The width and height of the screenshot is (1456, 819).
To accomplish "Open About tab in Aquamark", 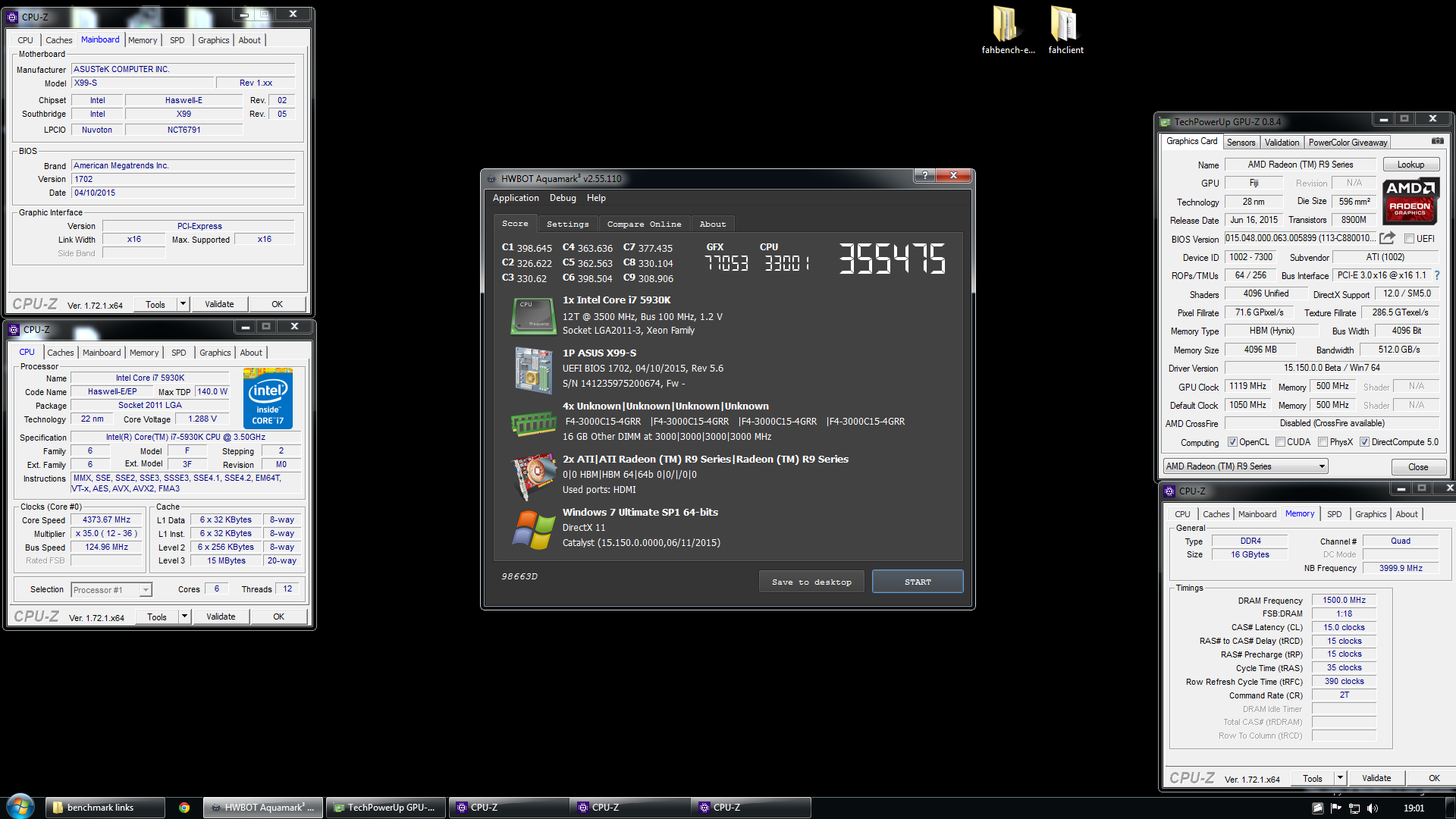I will pos(713,224).
